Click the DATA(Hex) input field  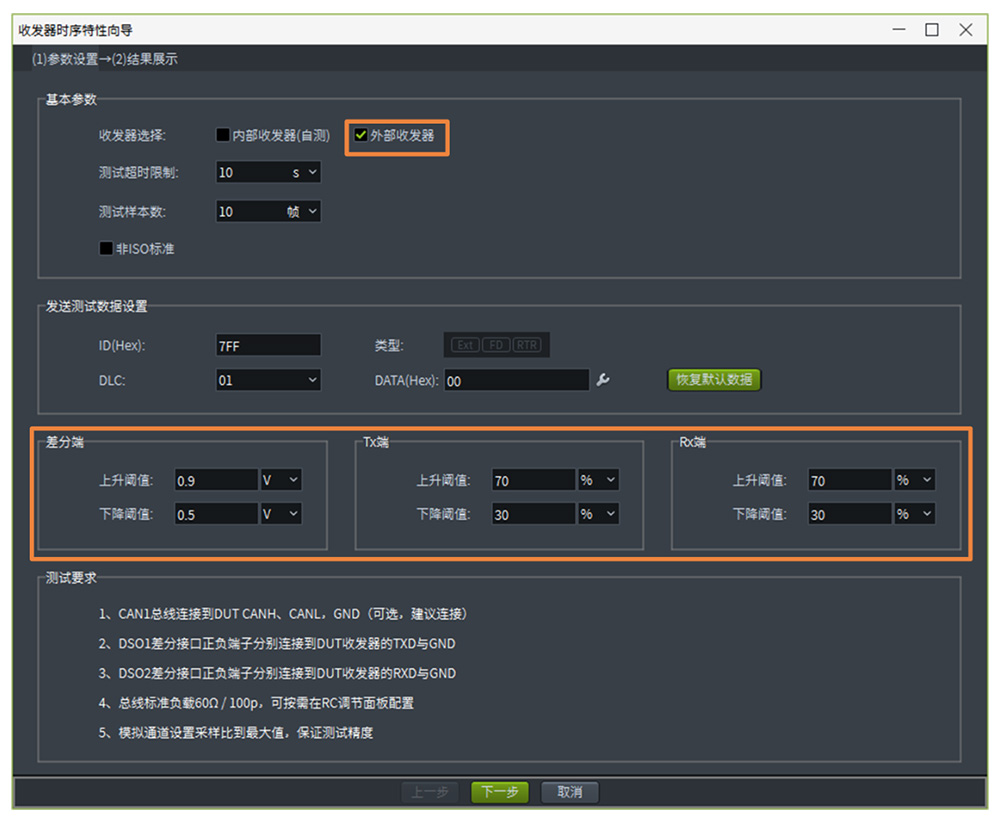516,380
